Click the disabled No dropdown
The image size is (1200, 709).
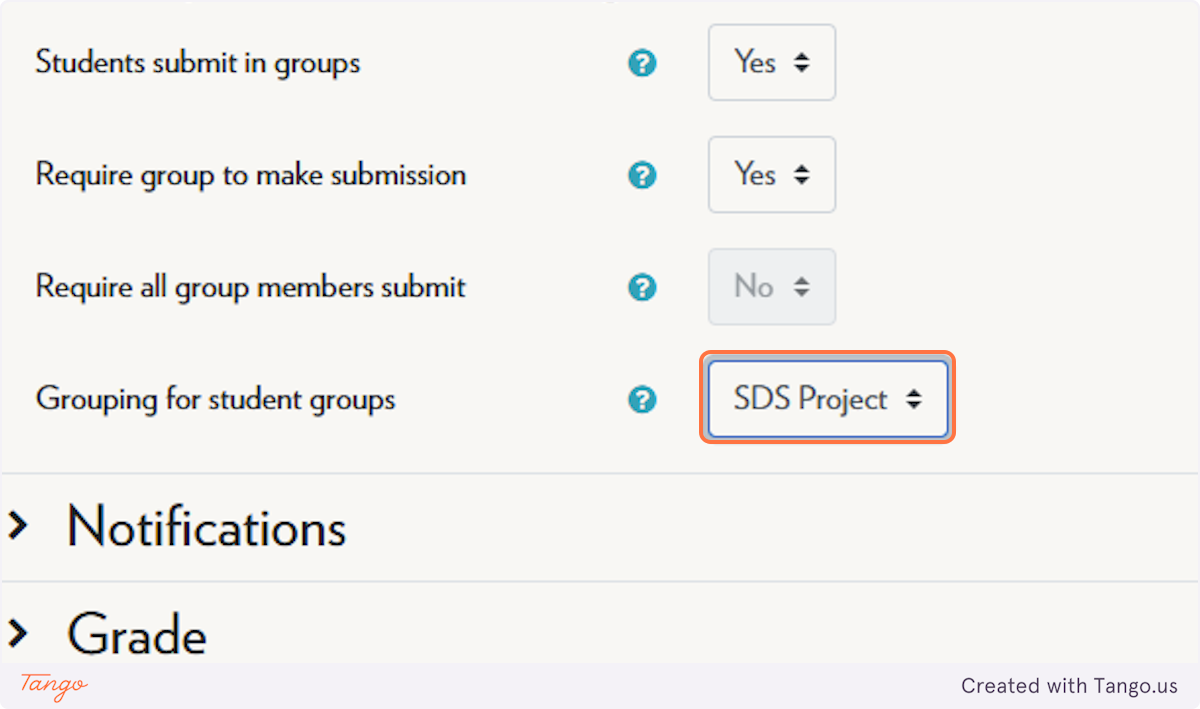(x=772, y=287)
